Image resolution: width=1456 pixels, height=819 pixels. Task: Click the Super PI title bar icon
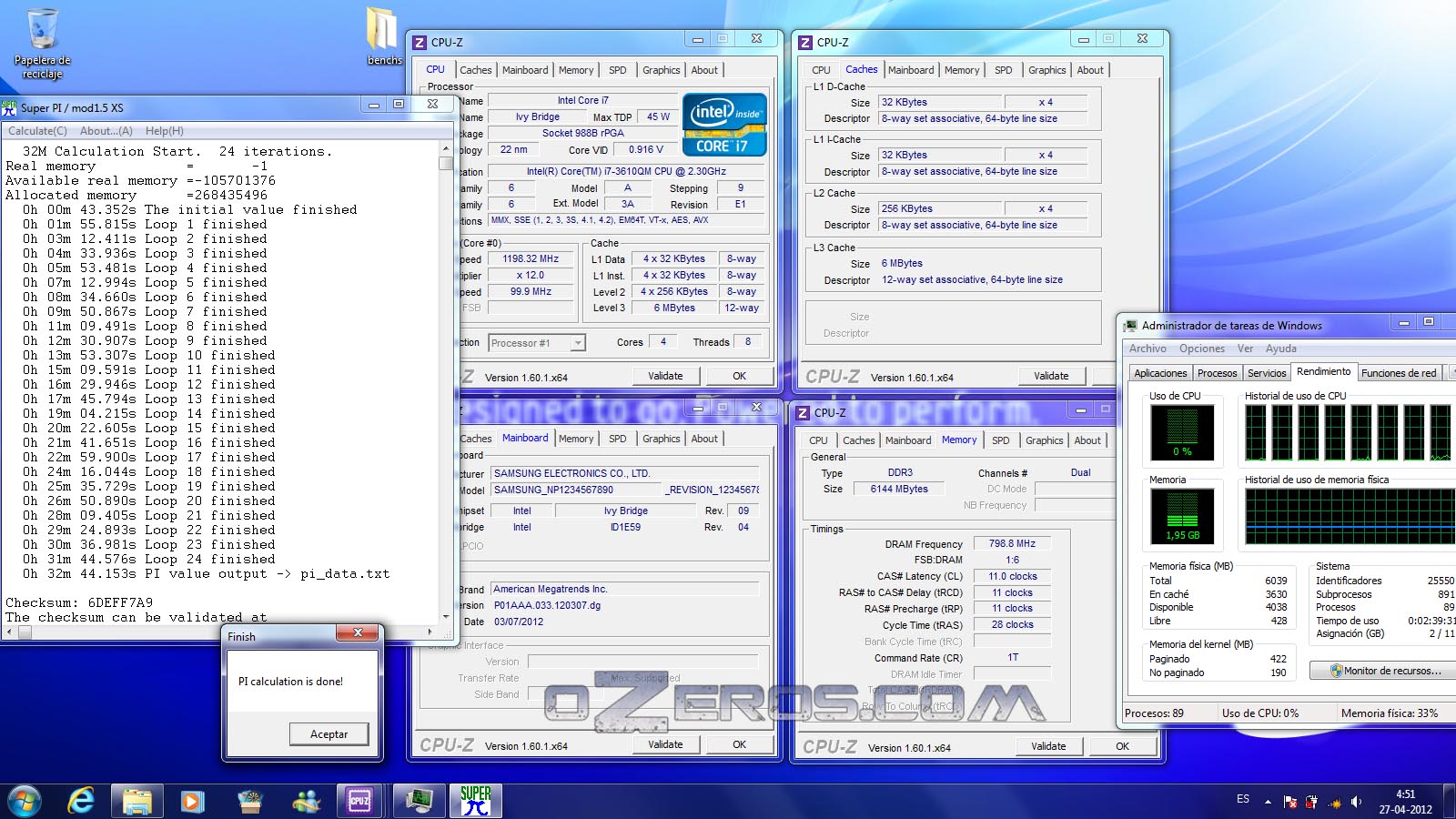pos(9,107)
